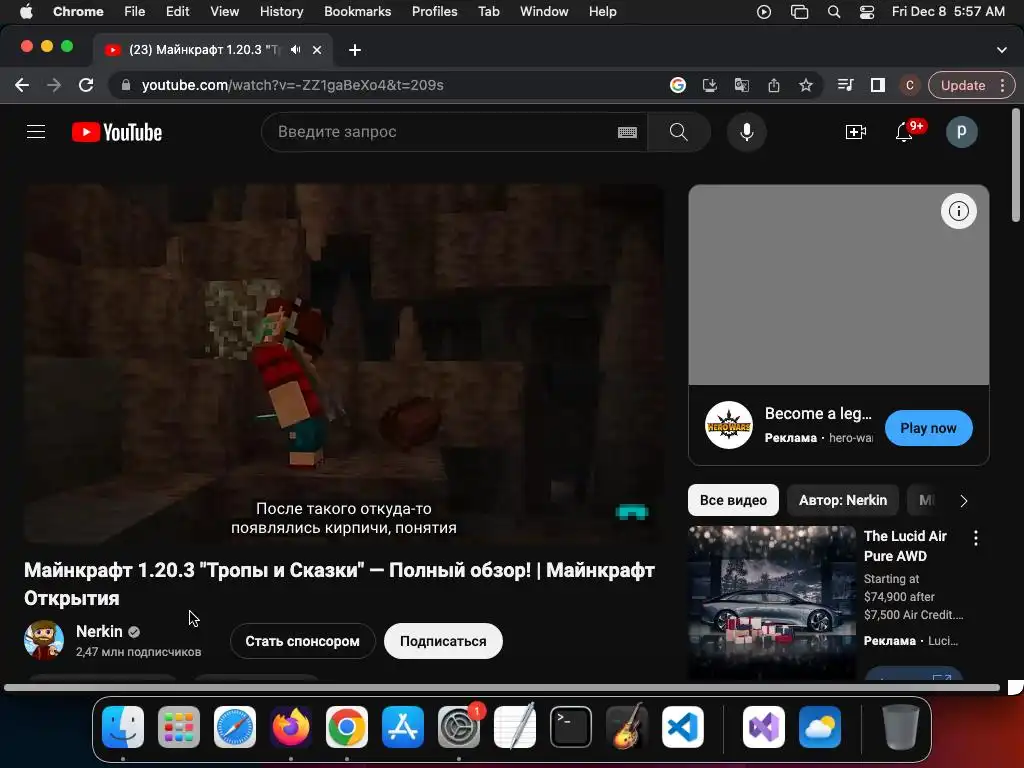Open YouTube notifications bell
Viewport: 1024px width, 768px height.
click(904, 132)
